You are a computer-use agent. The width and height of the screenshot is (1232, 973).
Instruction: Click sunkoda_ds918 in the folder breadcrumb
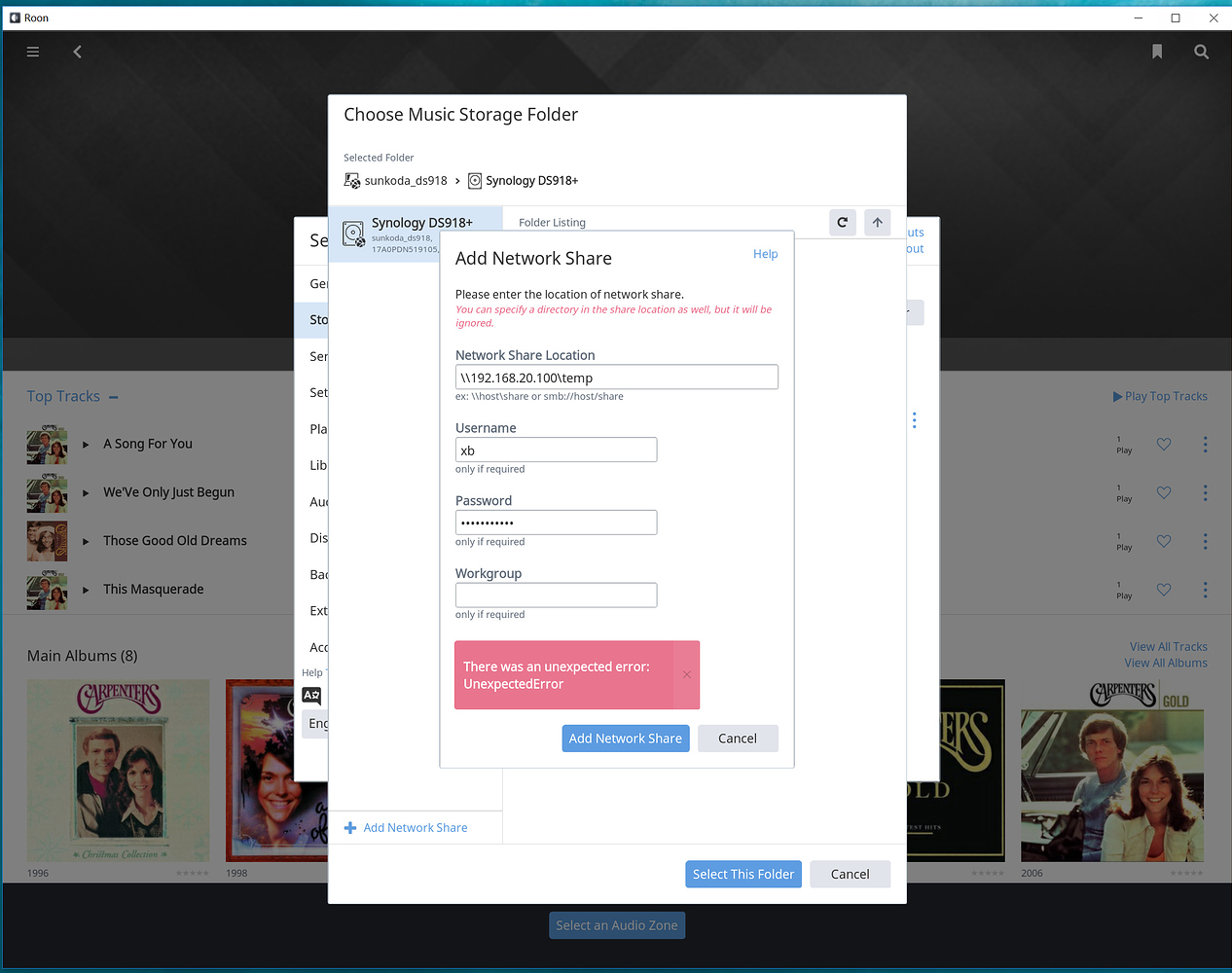click(x=405, y=181)
